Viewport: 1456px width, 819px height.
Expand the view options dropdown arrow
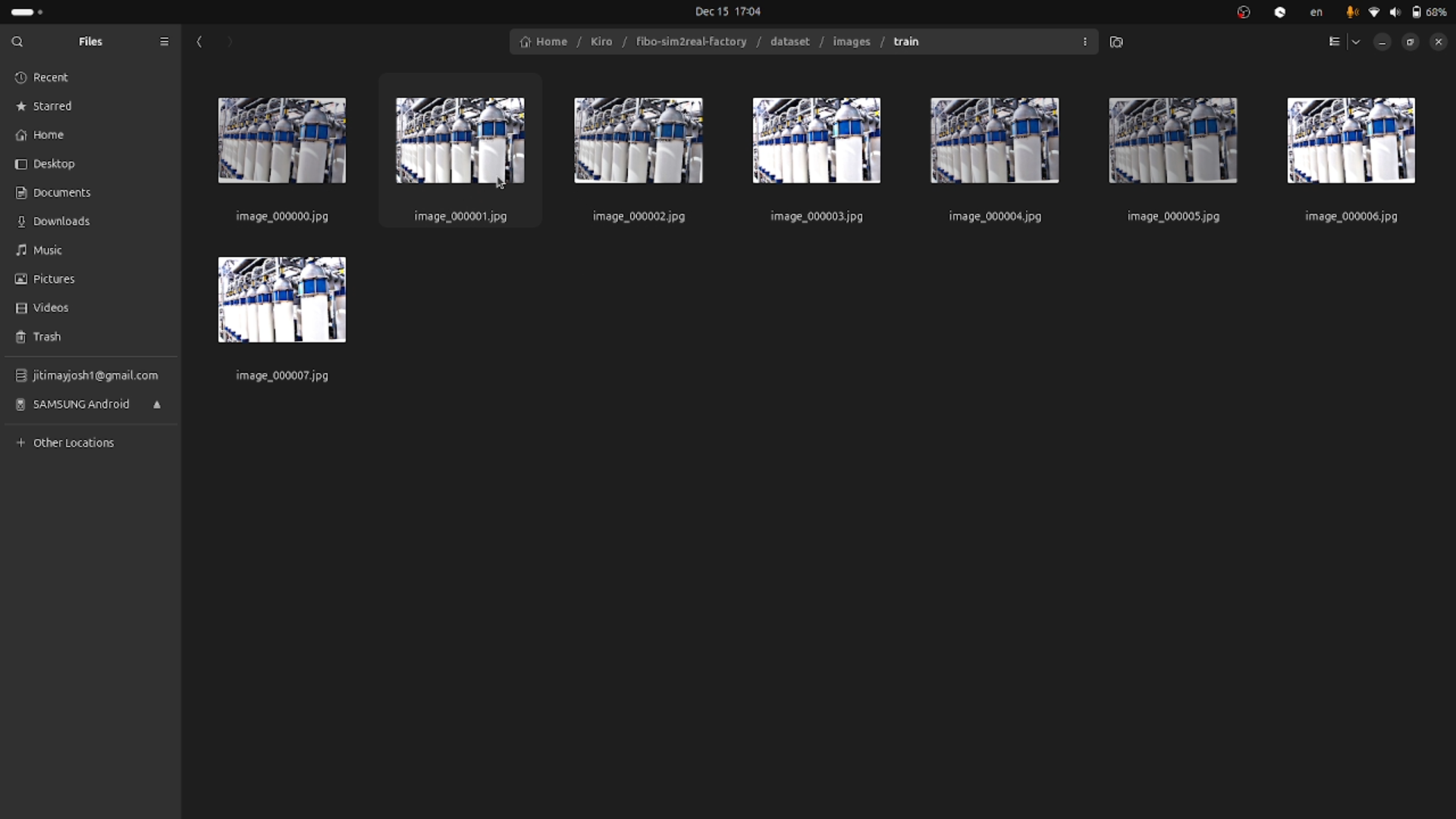coord(1356,42)
